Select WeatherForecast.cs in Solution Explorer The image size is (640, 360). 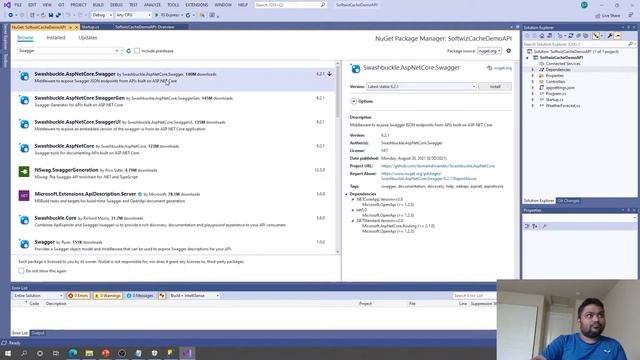click(x=563, y=106)
